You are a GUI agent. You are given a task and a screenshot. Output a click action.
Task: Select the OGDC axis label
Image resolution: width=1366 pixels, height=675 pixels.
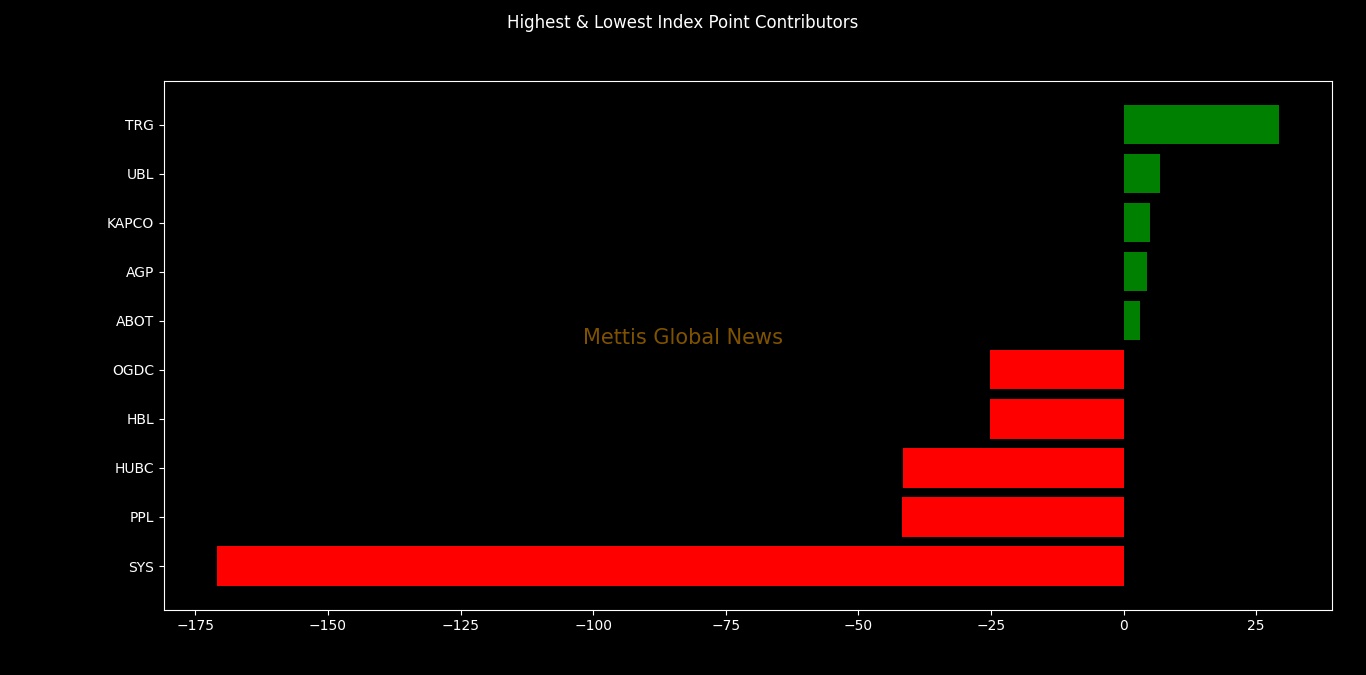point(133,370)
